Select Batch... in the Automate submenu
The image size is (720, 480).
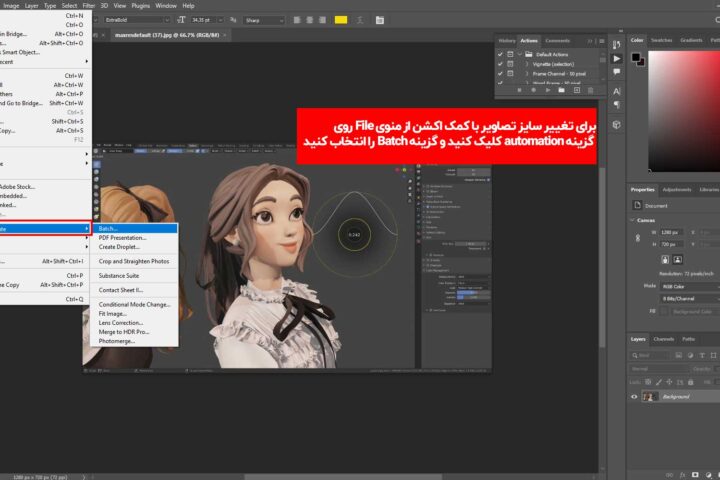tap(134, 228)
